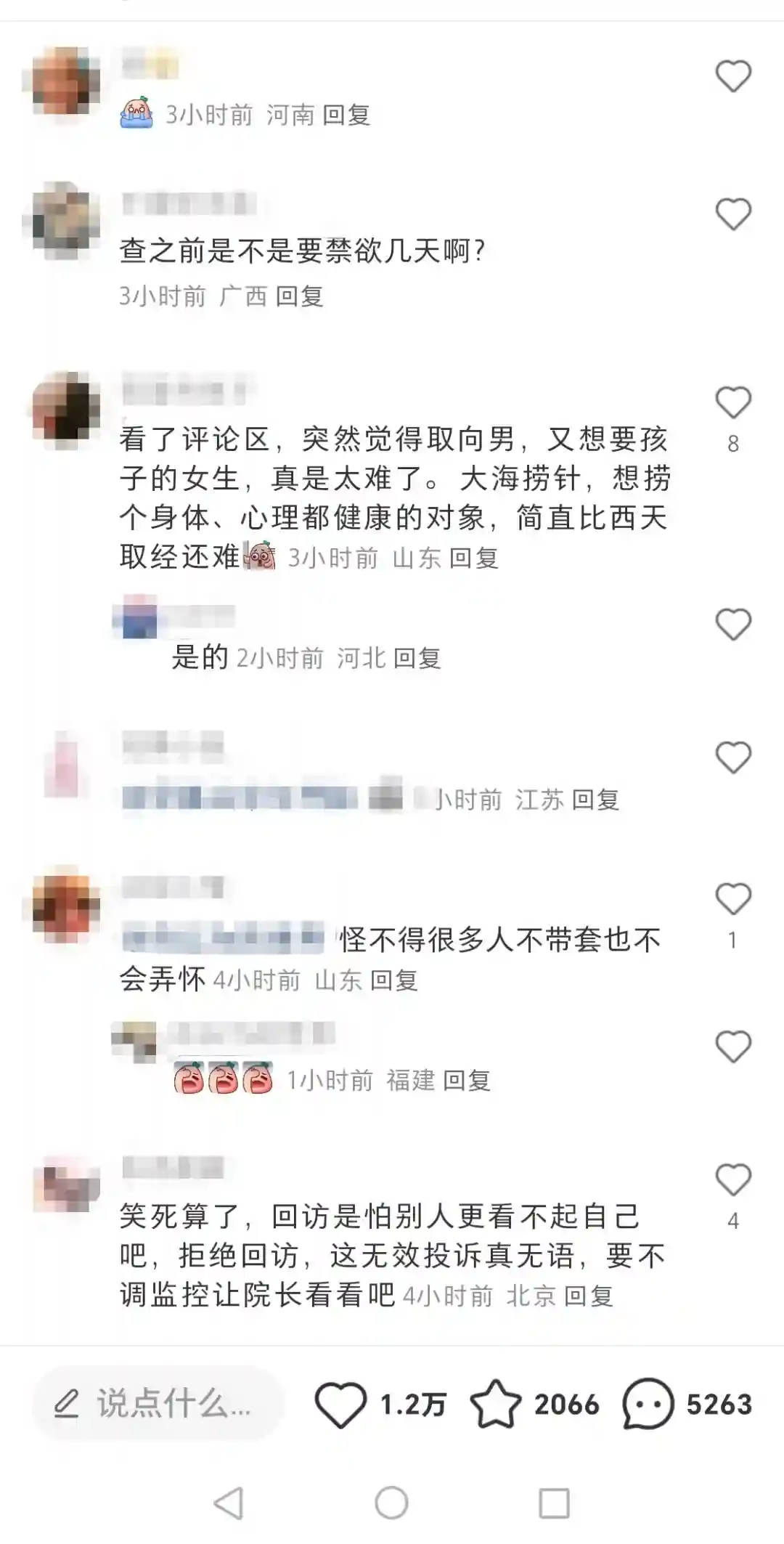Image resolution: width=784 pixels, height=1544 pixels.
Task: Open comments bubble showing 5263
Action: (648, 1405)
